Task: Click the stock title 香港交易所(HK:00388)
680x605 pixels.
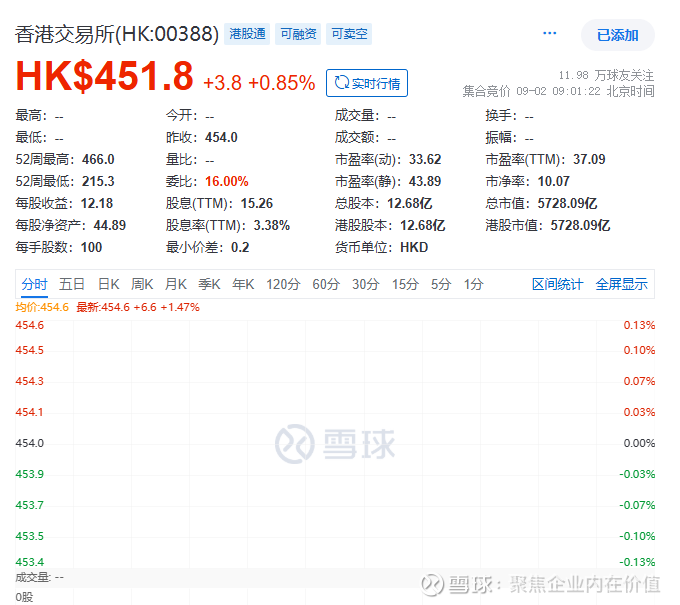Action: (x=117, y=34)
